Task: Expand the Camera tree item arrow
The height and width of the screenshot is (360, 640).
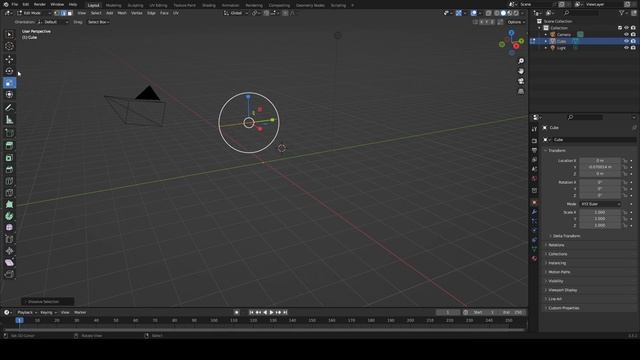Action: pyautogui.click(x=546, y=35)
